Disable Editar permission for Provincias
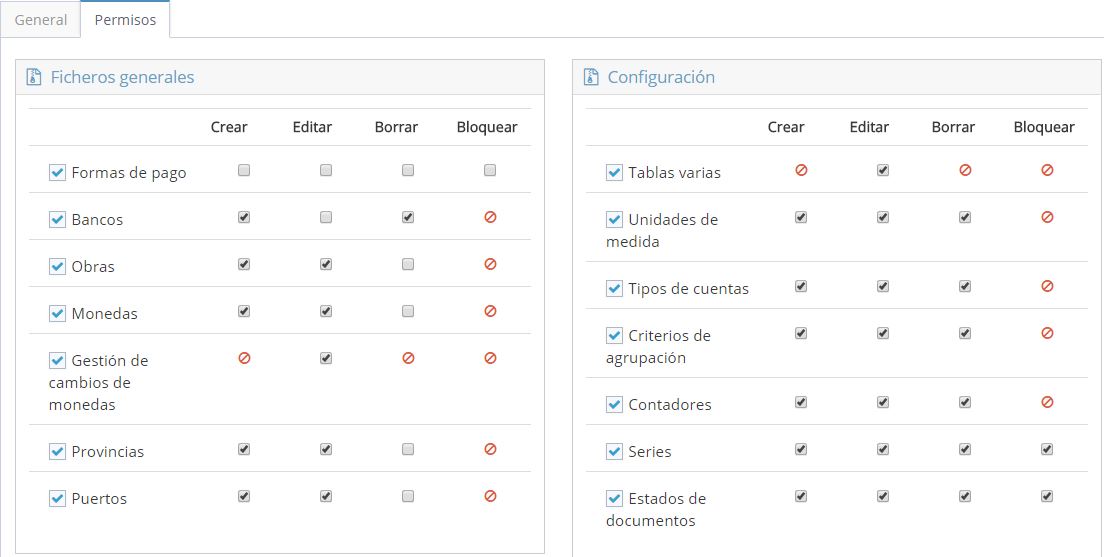The width and height of the screenshot is (1104, 557). coord(326,449)
